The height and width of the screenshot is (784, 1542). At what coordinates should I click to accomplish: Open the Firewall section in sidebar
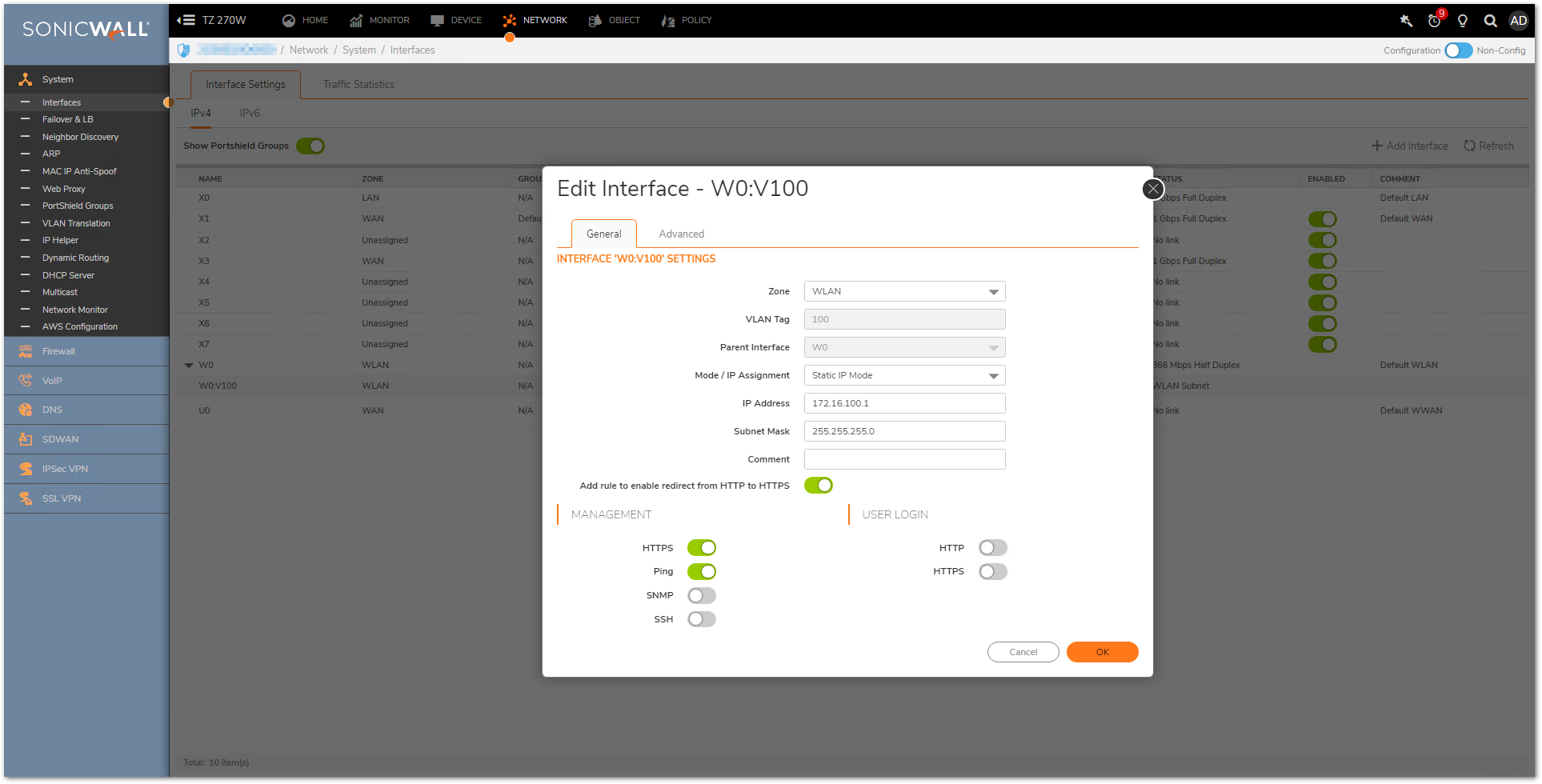click(58, 351)
